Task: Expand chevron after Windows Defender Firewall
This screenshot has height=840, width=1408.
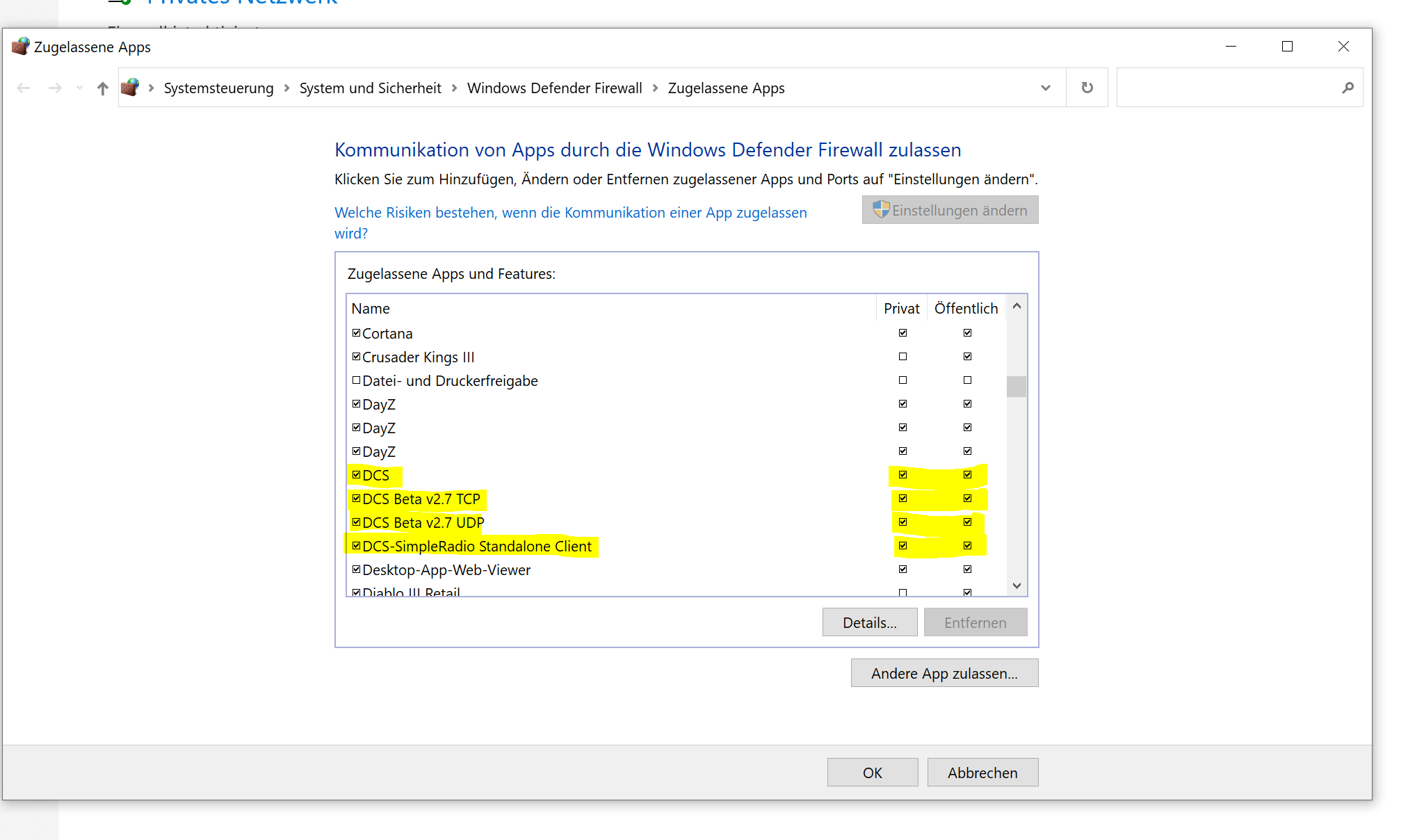Action: click(x=655, y=88)
